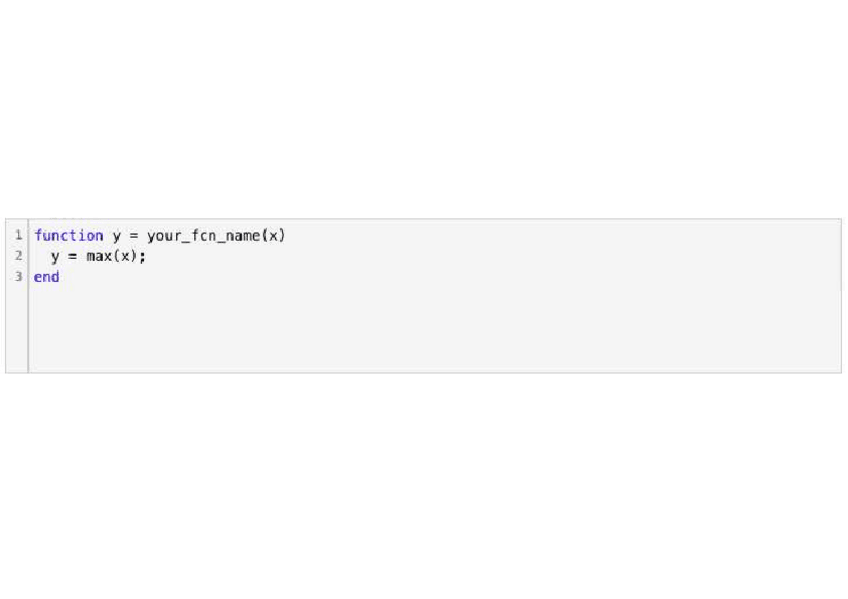Click the 'your_fcn_name' function name

[203, 236]
